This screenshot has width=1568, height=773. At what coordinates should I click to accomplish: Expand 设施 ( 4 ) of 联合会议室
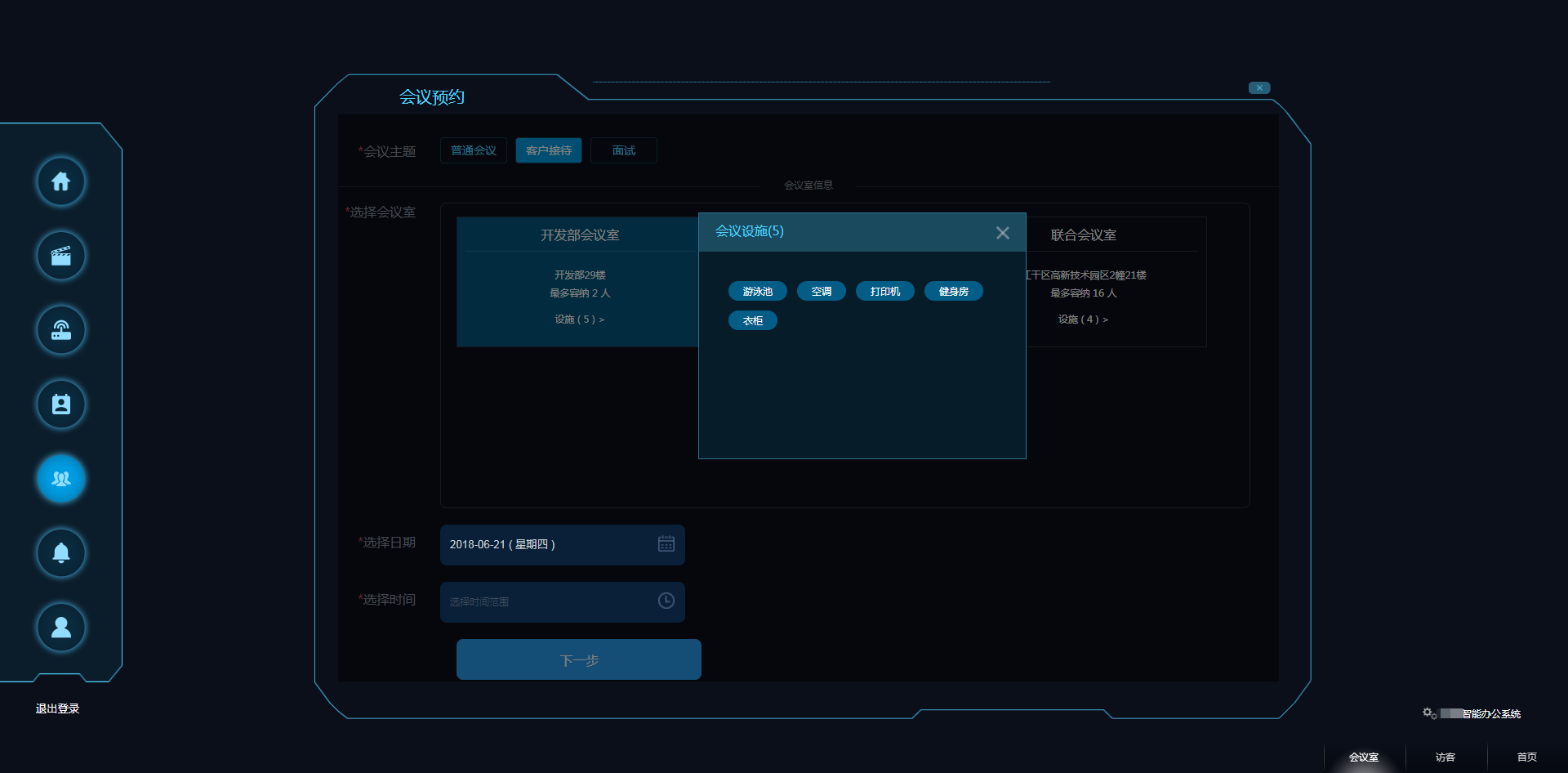[x=1084, y=319]
